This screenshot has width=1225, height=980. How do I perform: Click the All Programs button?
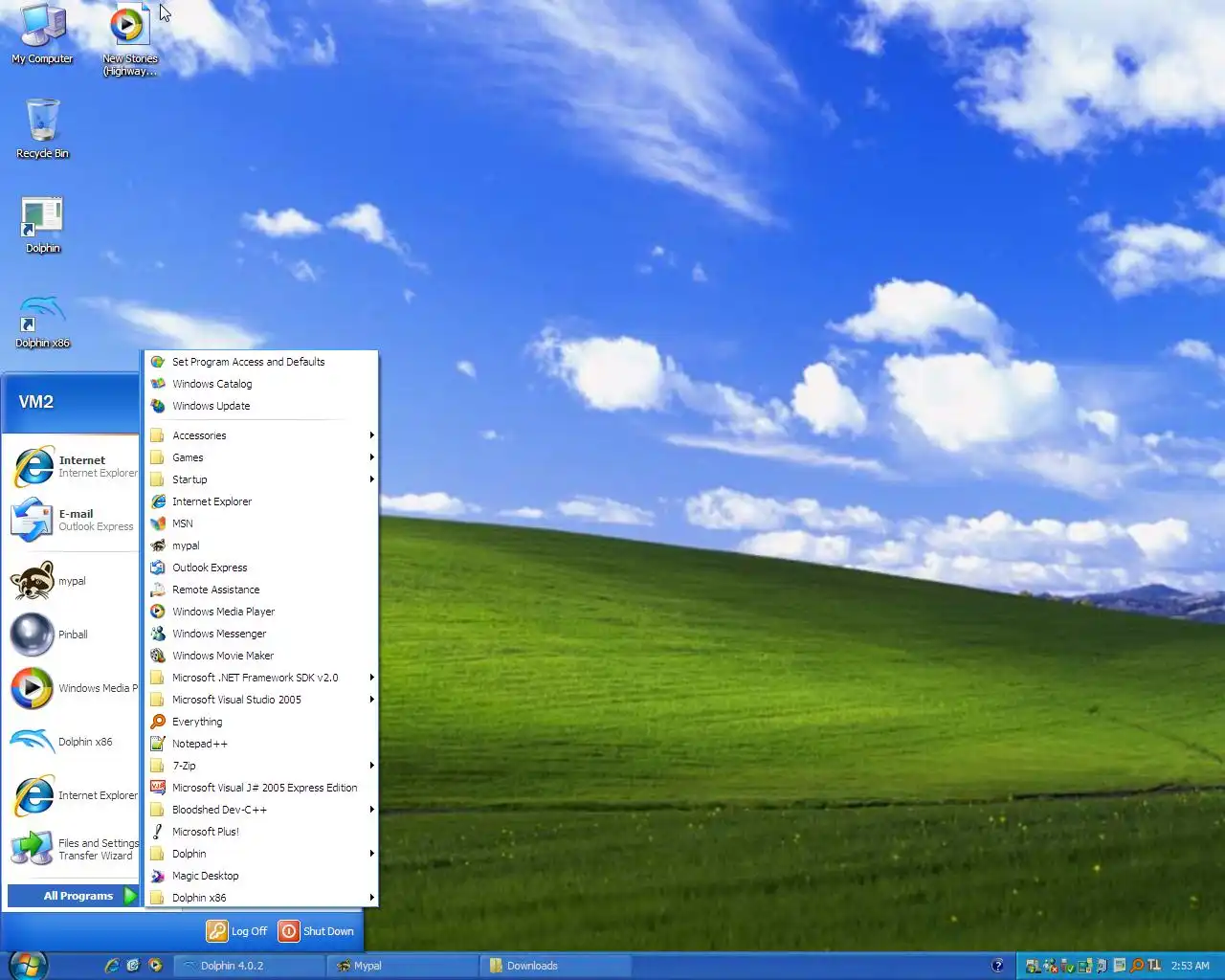(74, 896)
